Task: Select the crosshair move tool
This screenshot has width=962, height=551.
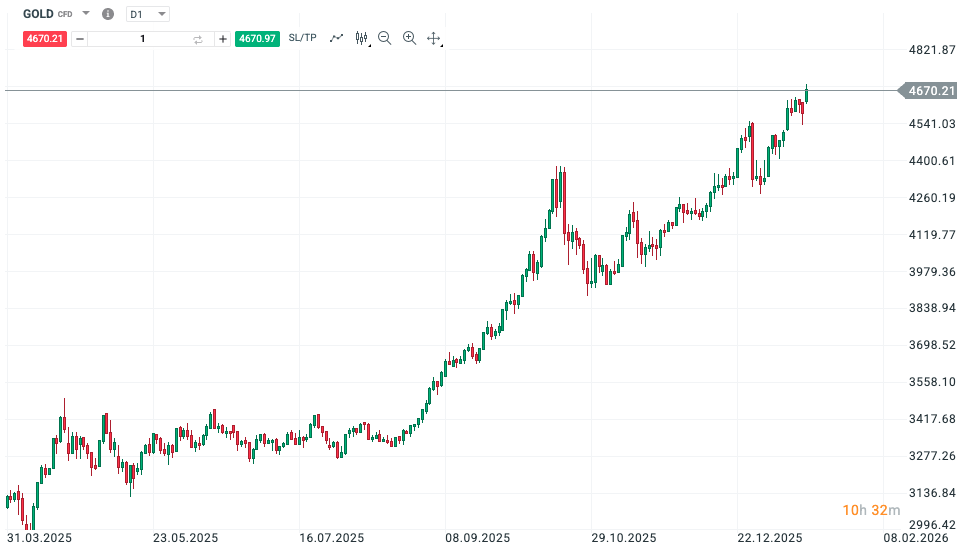Action: tap(434, 38)
